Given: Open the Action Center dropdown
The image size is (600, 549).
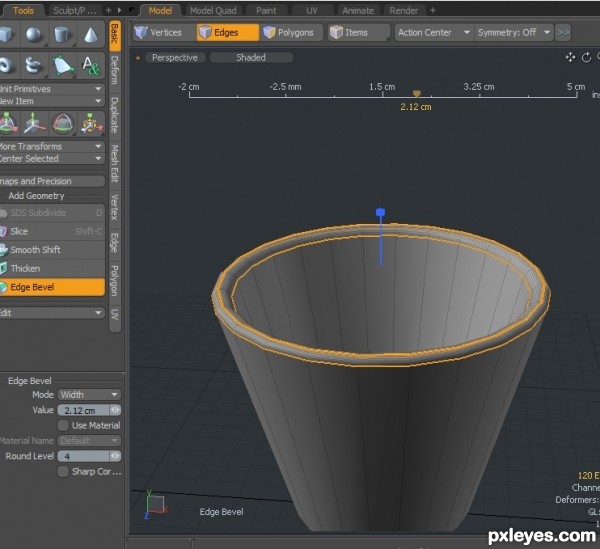Looking at the screenshot, I should click(434, 33).
